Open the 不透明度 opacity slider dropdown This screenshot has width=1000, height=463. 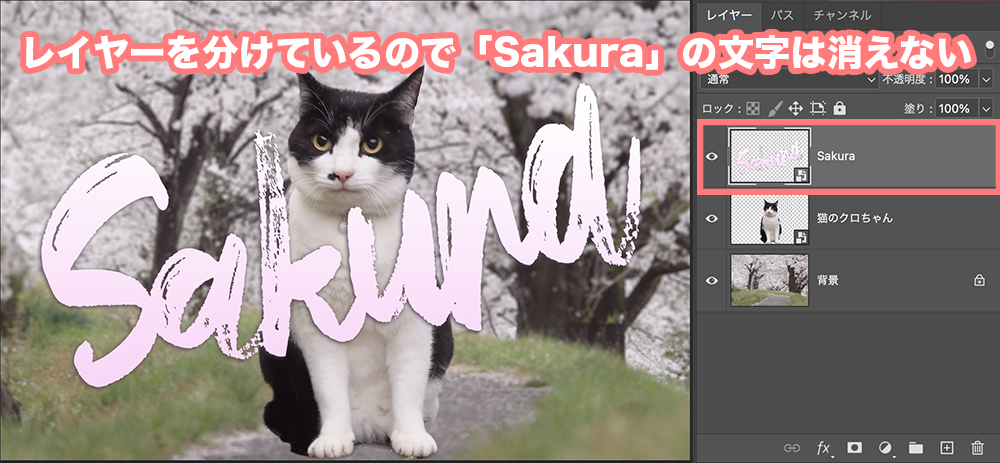tap(988, 80)
